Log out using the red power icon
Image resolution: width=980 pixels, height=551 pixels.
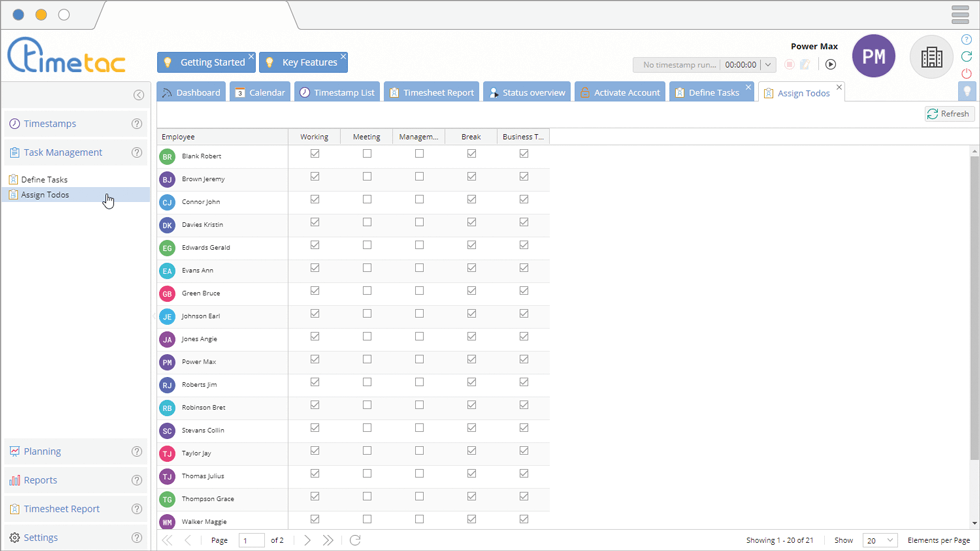966,73
